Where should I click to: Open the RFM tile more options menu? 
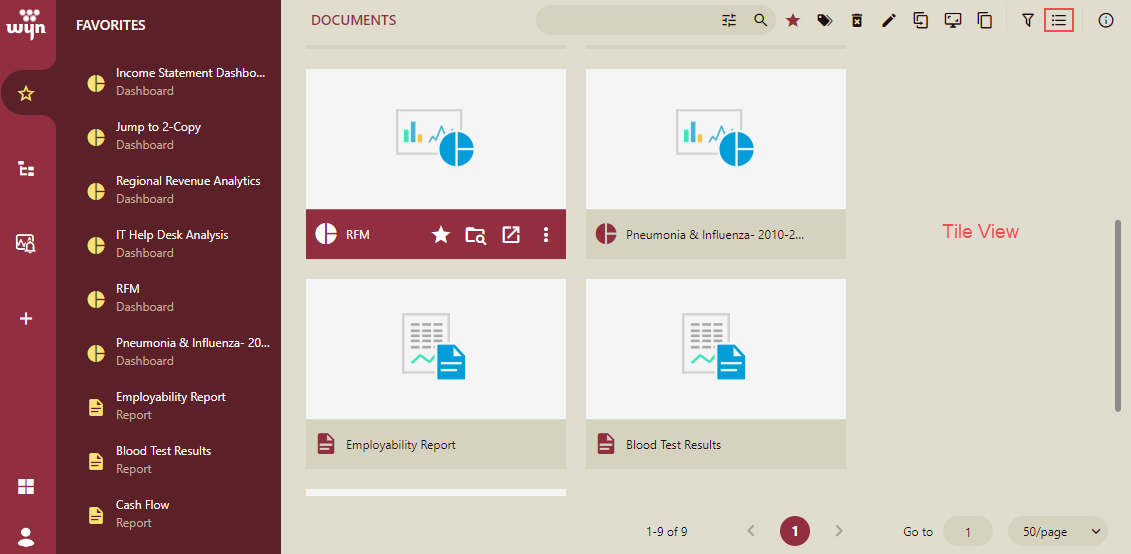click(546, 235)
